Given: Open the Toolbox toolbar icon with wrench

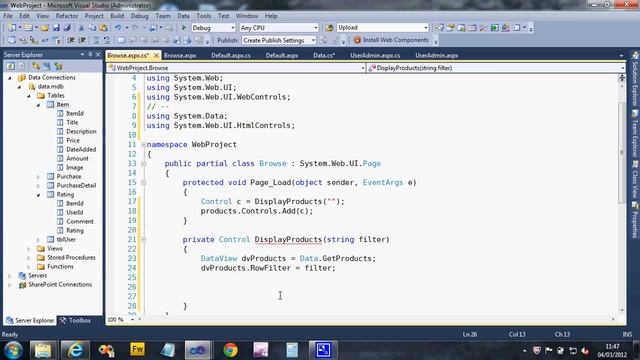Looking at the screenshot, I should point(483,28).
